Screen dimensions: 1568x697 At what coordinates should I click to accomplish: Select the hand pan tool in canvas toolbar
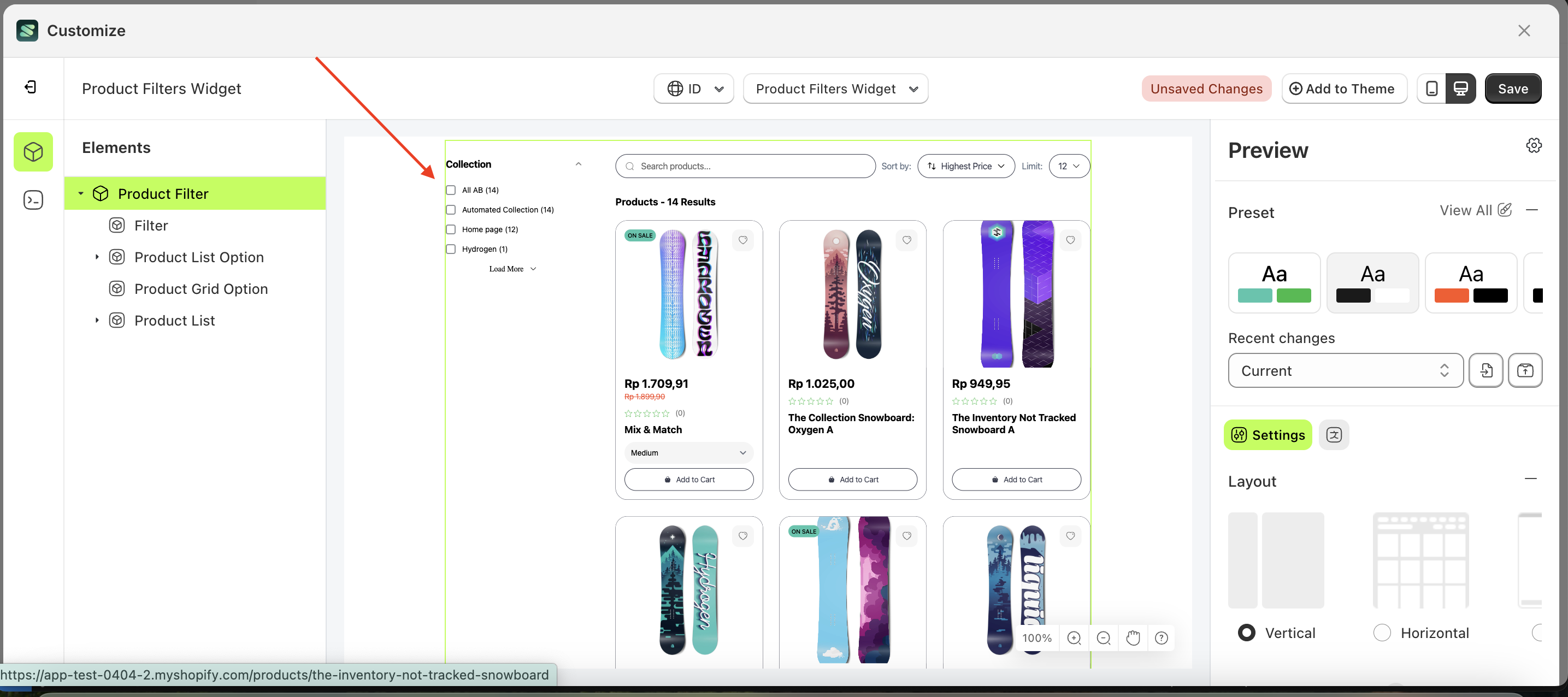1133,638
